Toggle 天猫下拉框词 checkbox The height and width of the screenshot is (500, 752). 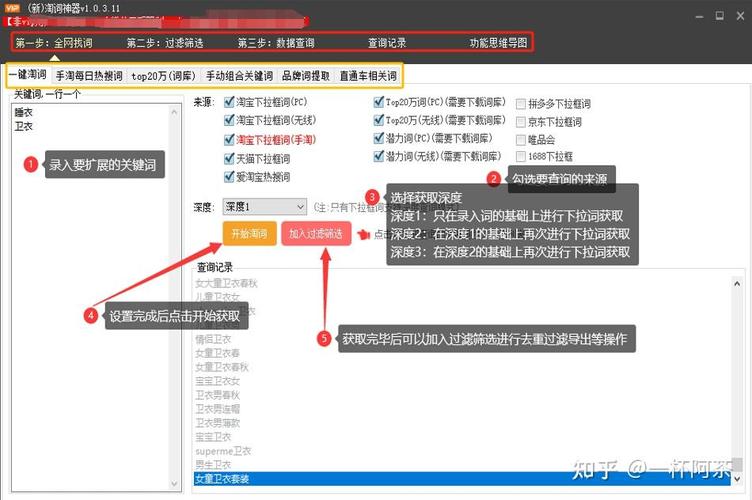229,159
